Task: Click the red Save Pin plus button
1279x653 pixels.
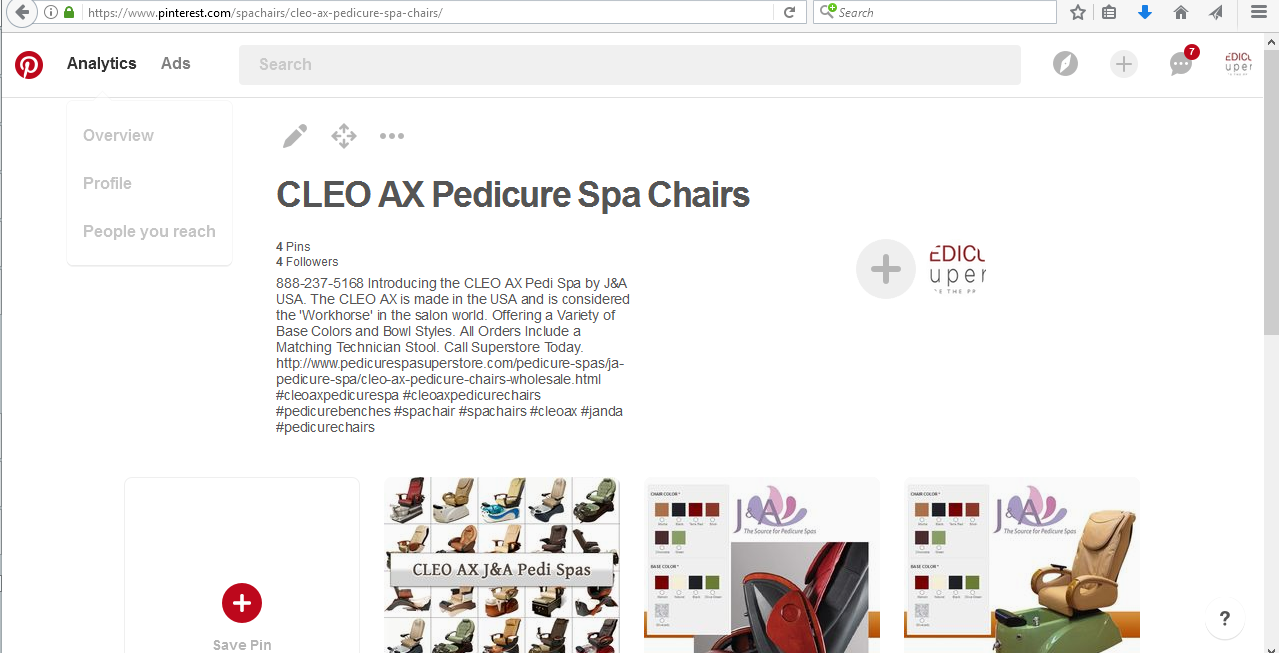Action: (x=242, y=603)
